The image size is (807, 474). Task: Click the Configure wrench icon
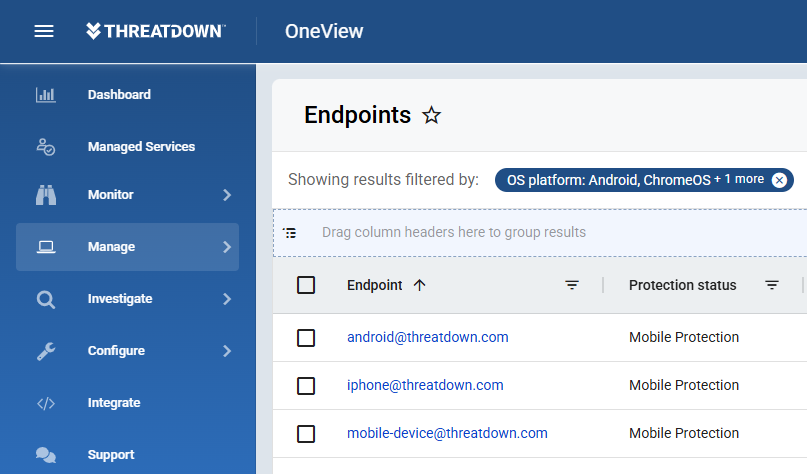tap(46, 351)
